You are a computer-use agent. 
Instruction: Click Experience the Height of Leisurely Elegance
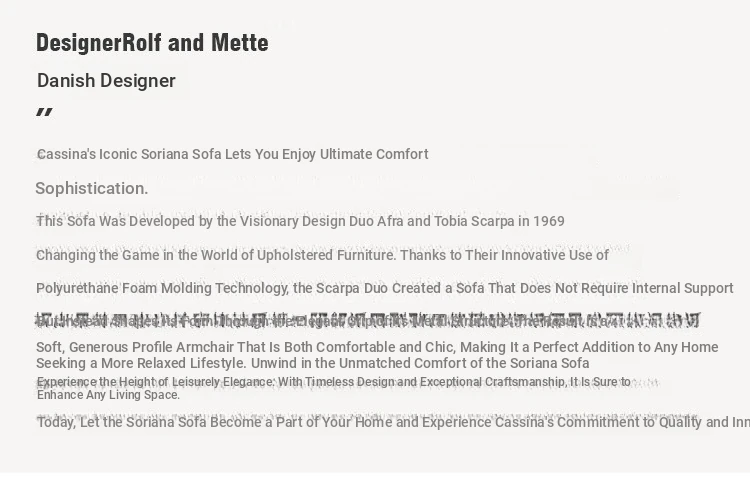point(155,382)
